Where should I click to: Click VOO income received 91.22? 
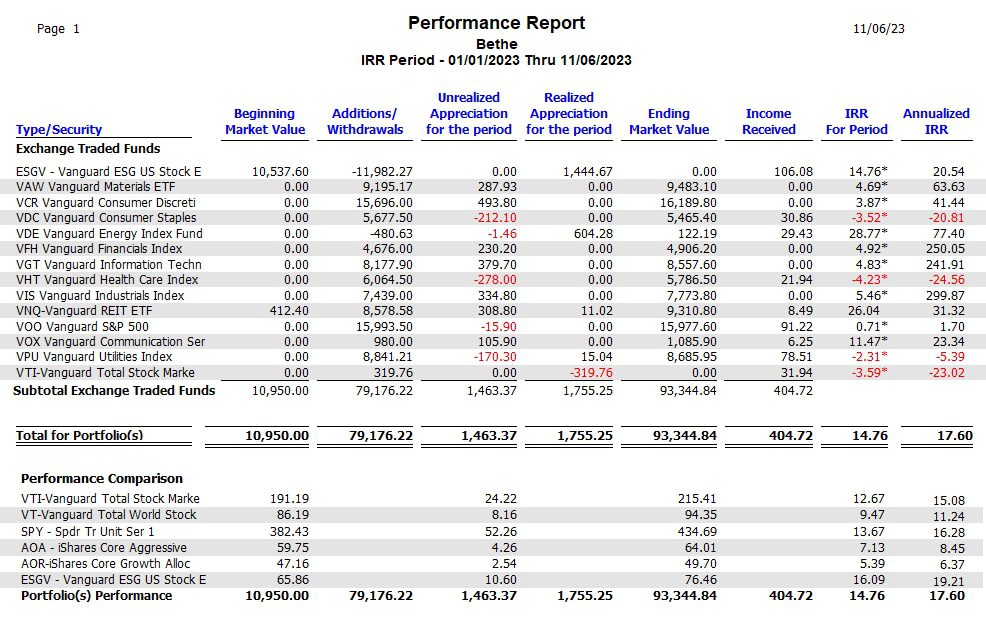797,326
